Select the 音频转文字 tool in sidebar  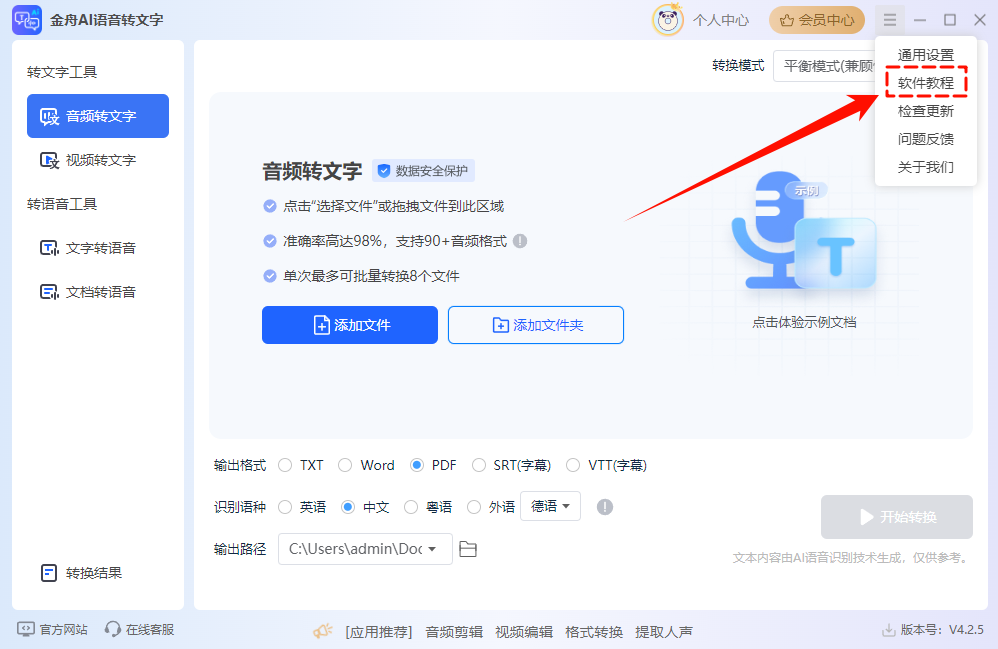click(x=97, y=116)
